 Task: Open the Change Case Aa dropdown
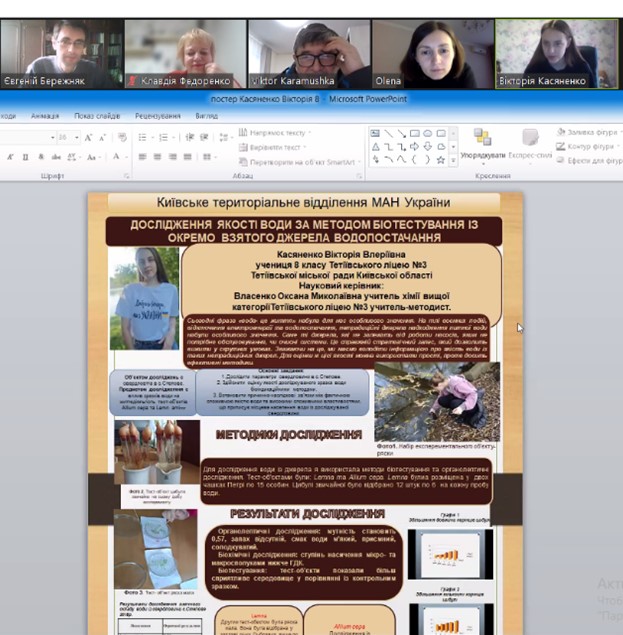[93, 157]
